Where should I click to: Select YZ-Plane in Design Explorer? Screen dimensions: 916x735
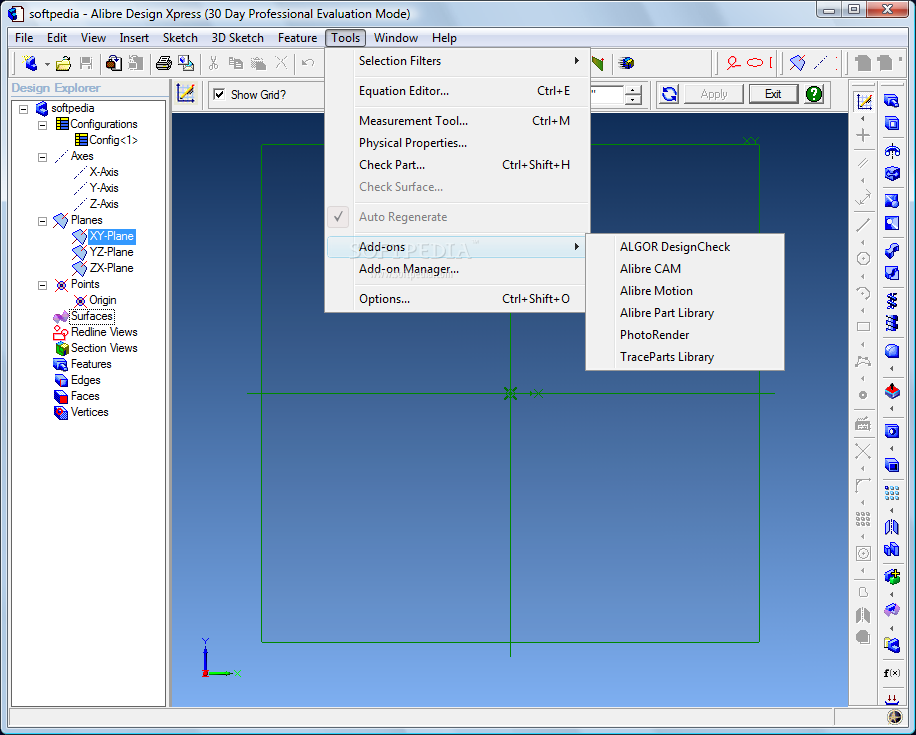[x=112, y=252]
